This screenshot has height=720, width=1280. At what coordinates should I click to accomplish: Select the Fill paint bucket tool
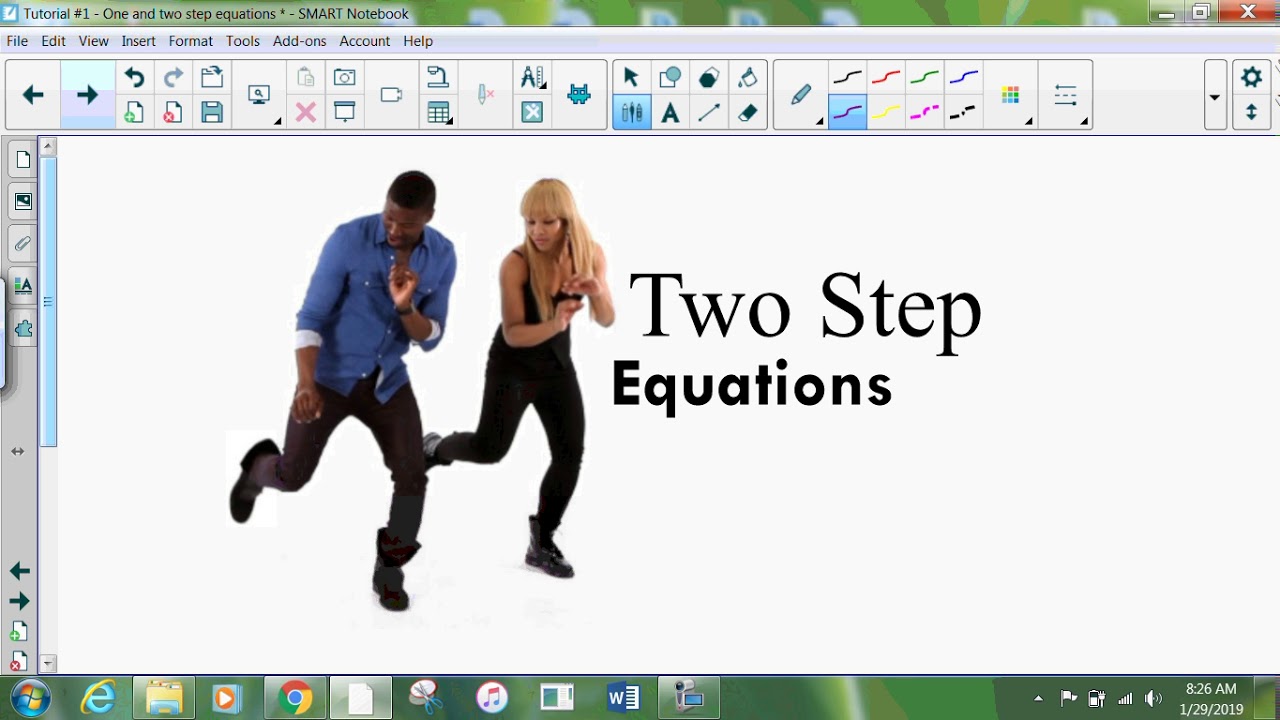tap(748, 78)
